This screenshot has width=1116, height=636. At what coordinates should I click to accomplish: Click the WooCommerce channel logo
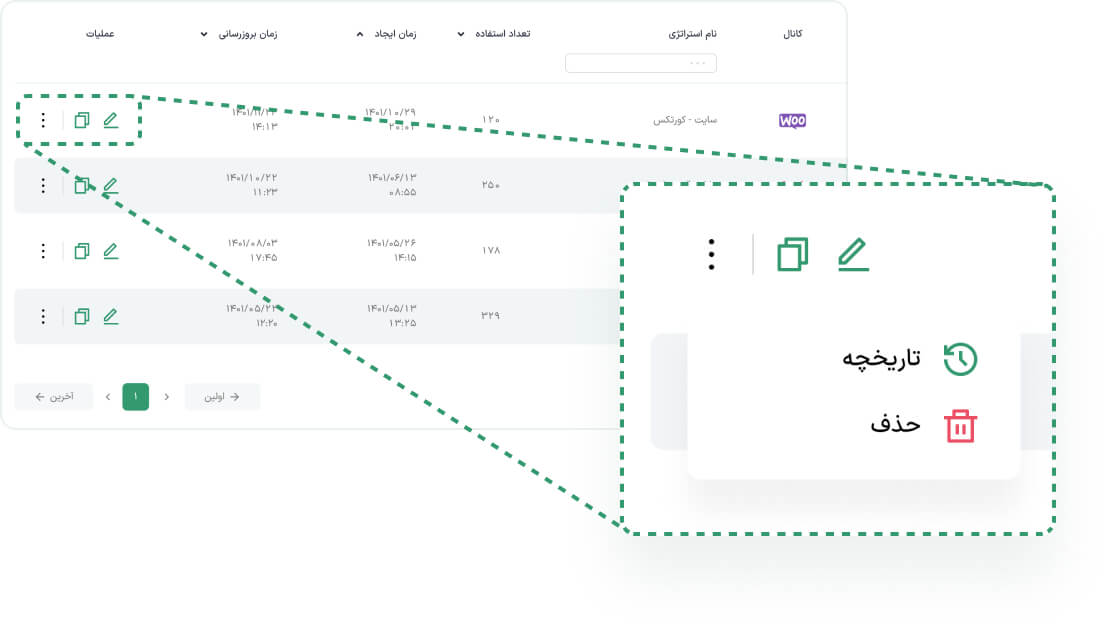coord(792,120)
